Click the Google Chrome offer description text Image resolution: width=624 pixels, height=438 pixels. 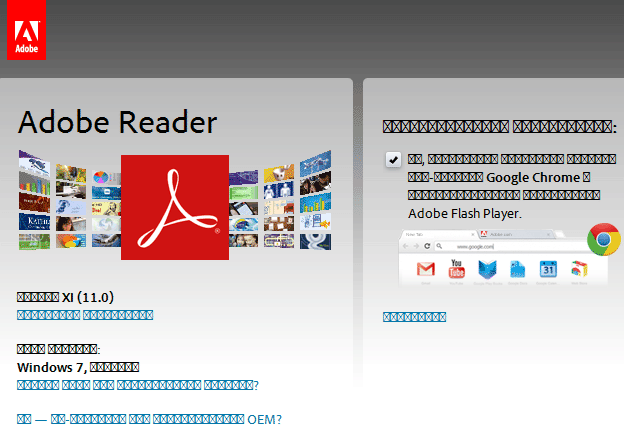coord(512,186)
